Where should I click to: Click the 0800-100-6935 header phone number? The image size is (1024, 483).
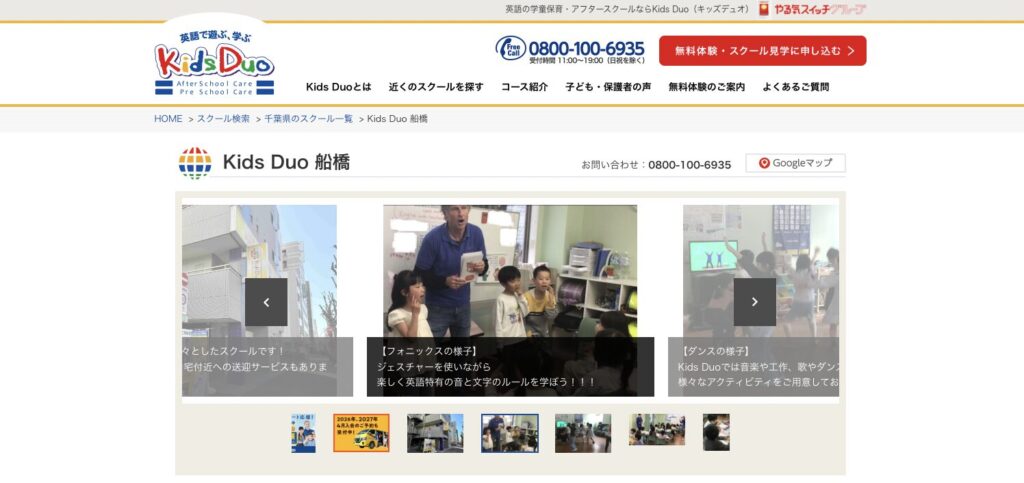[x=586, y=48]
